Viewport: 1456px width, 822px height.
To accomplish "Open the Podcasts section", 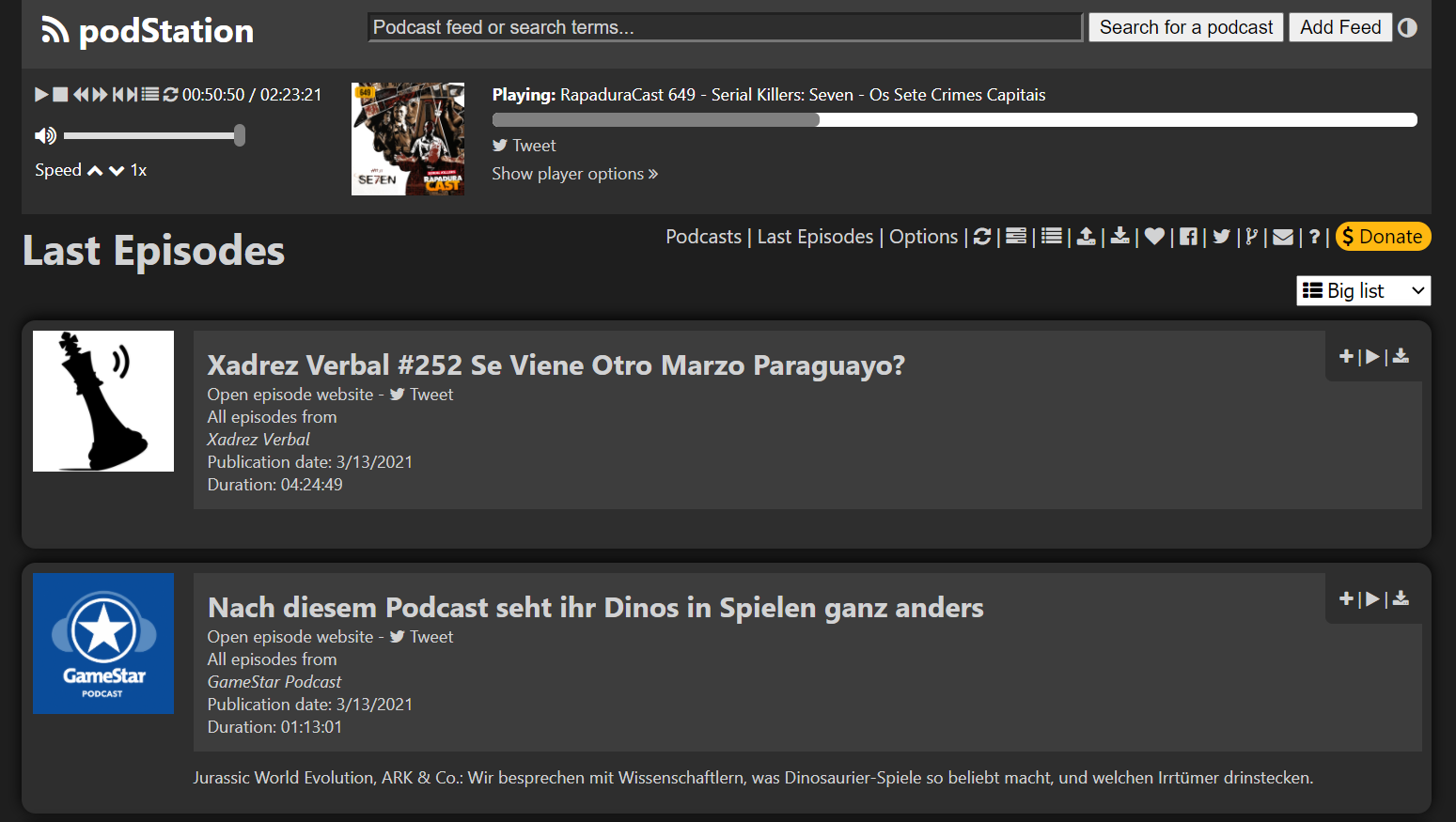I will coord(703,236).
